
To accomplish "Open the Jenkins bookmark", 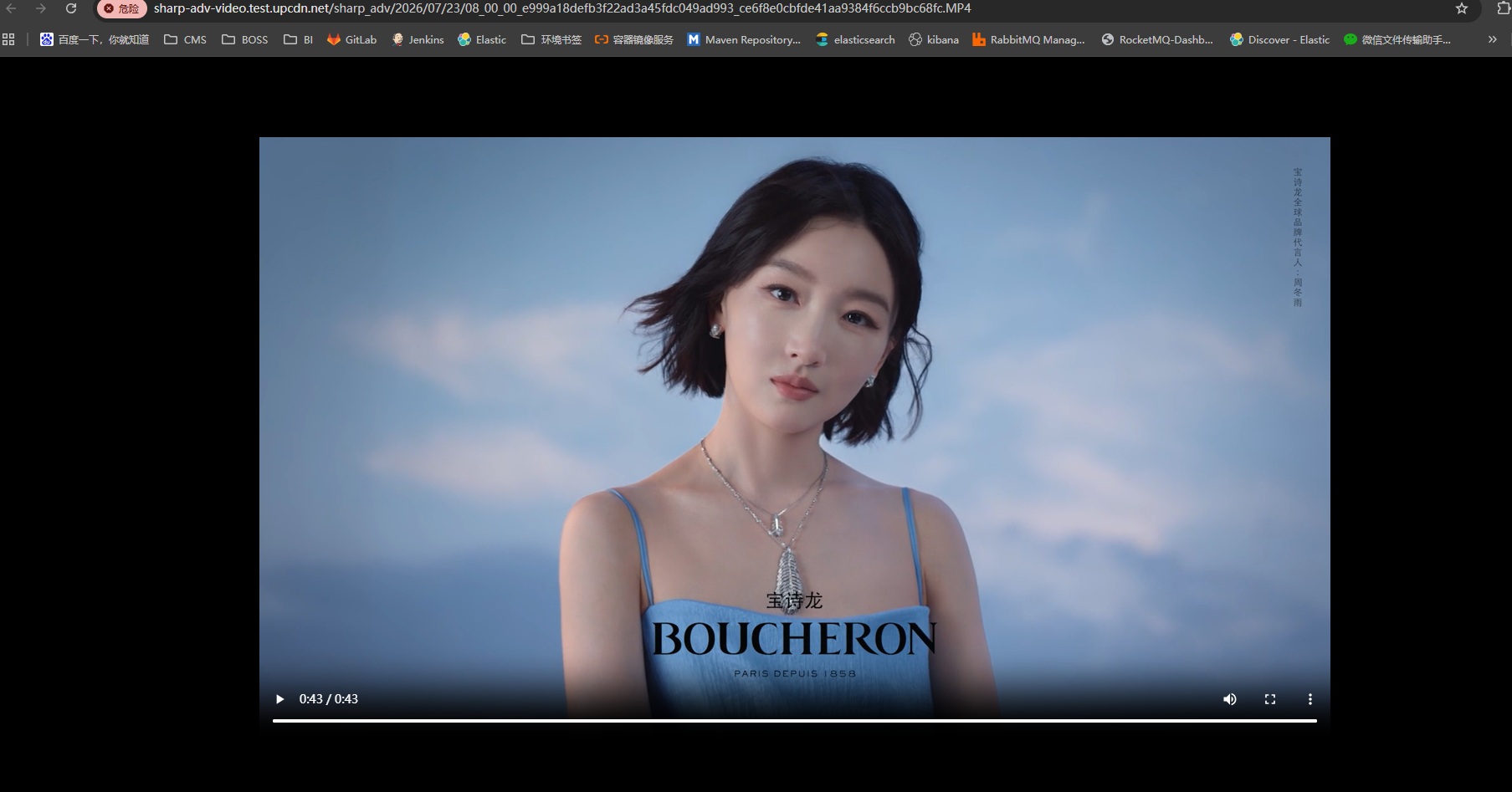I will coord(418,39).
